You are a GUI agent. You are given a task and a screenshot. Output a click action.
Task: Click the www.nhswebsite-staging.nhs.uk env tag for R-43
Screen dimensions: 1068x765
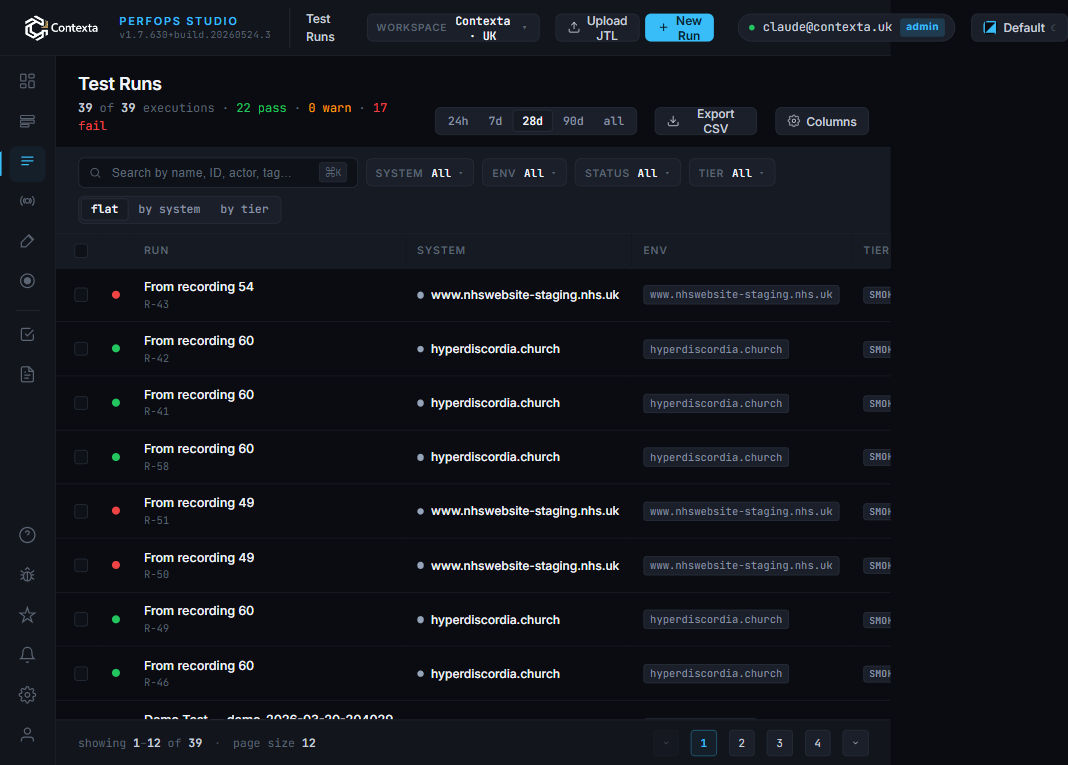tap(741, 295)
